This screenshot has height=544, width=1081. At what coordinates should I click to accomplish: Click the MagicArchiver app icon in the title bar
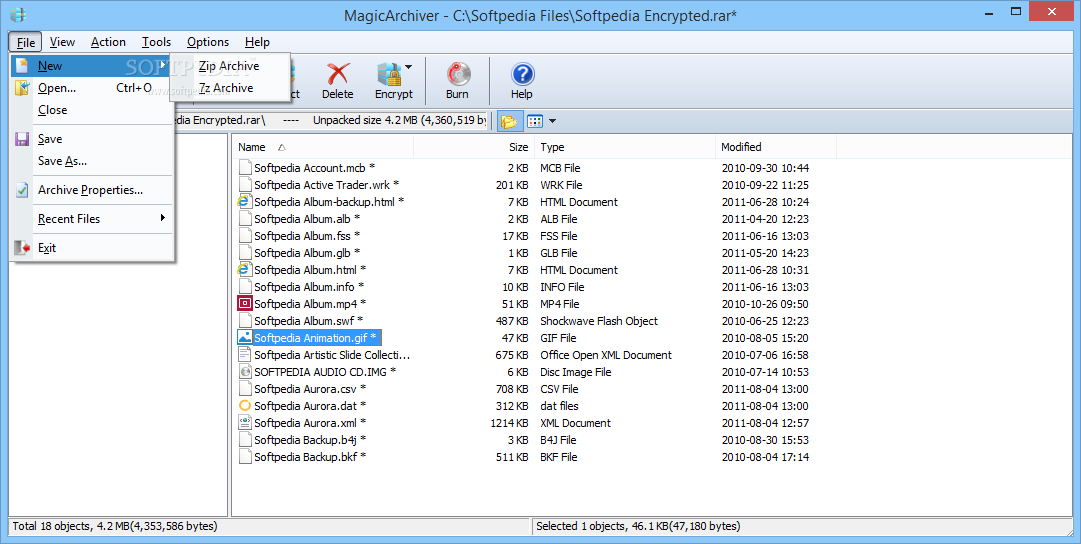click(x=19, y=14)
